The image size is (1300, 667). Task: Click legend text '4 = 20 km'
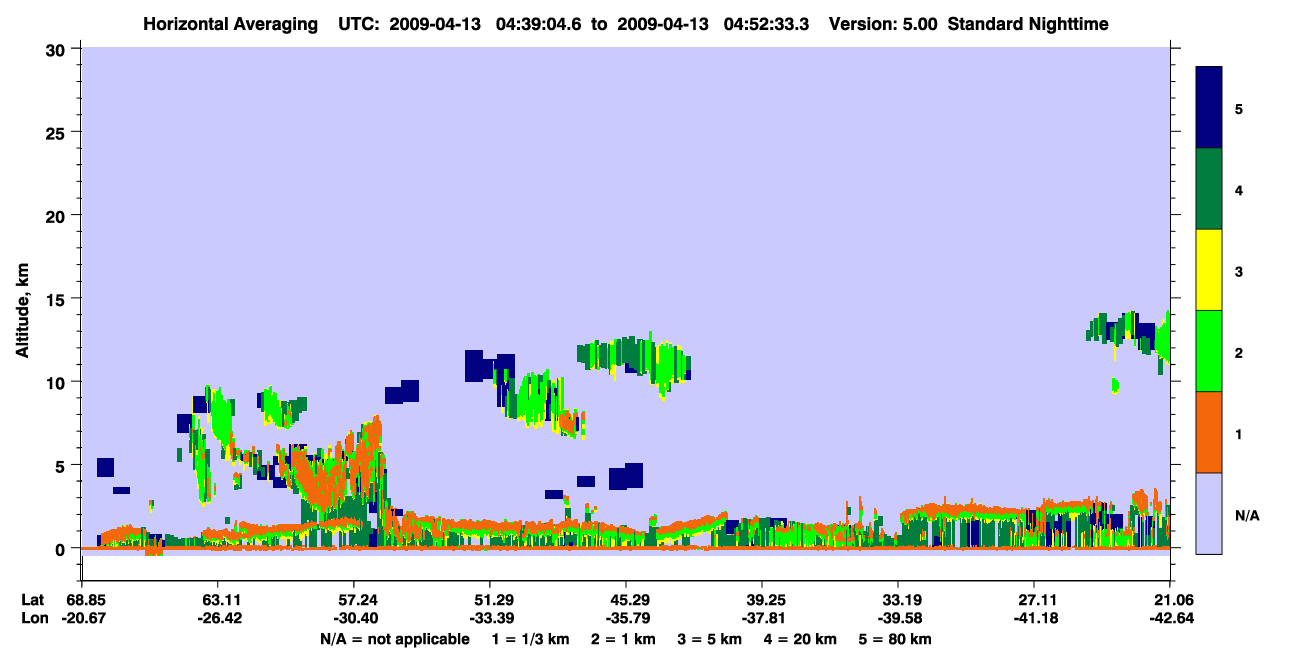point(799,639)
